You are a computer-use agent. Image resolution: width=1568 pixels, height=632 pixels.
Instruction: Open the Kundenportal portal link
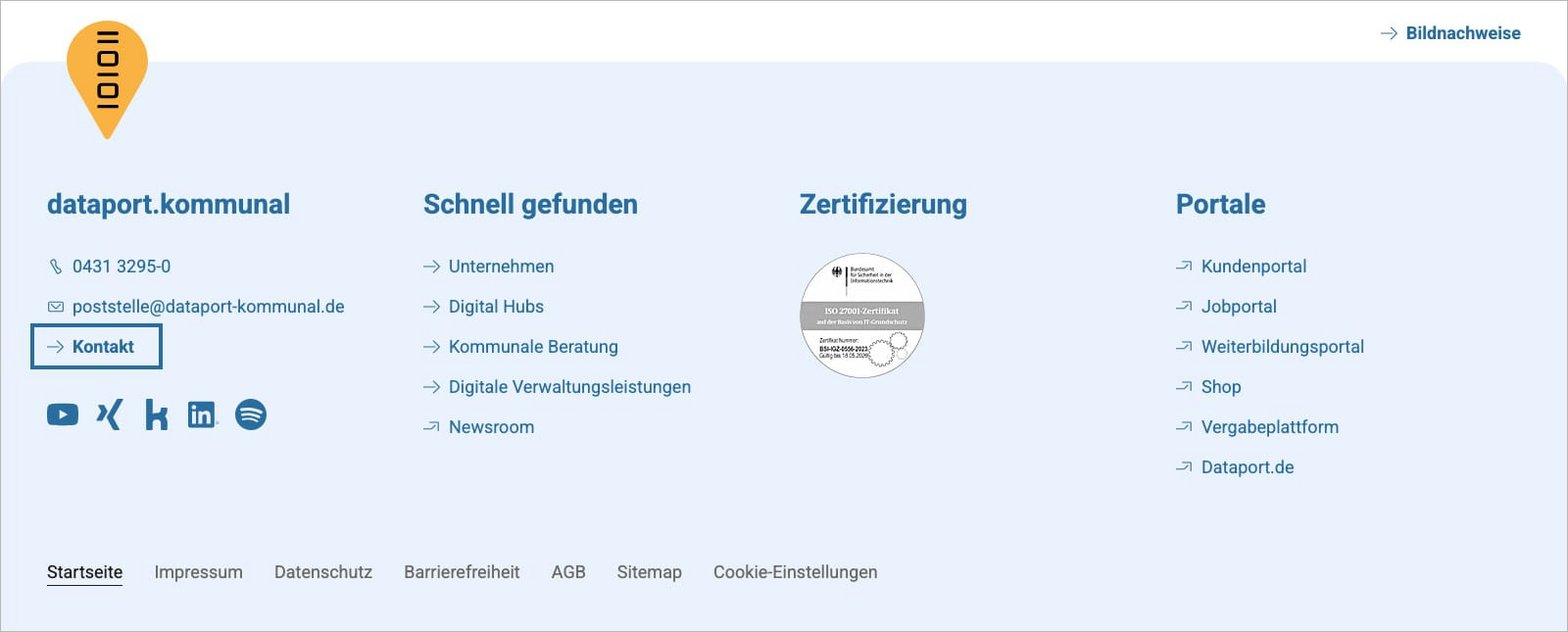point(1253,267)
